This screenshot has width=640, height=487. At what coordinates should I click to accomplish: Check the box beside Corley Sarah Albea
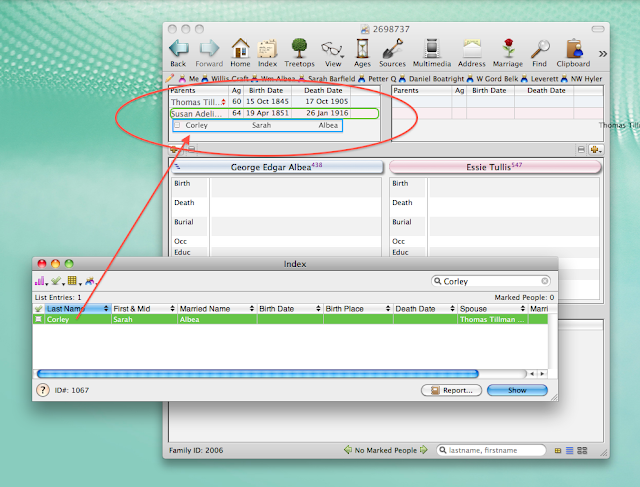pyautogui.click(x=178, y=126)
